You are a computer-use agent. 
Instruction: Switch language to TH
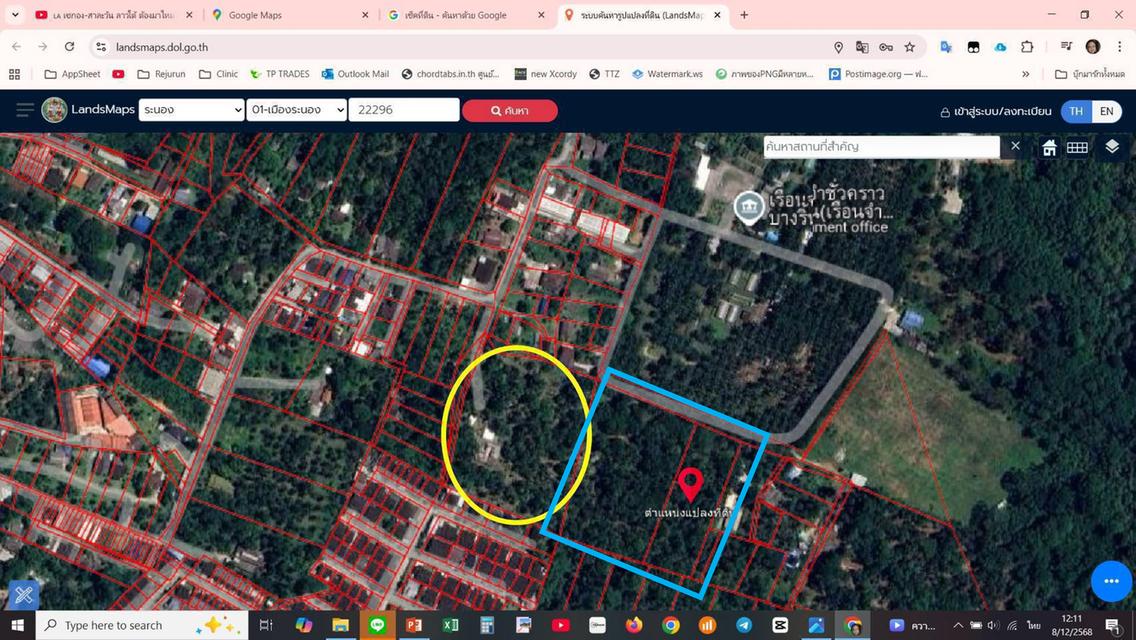click(1076, 111)
